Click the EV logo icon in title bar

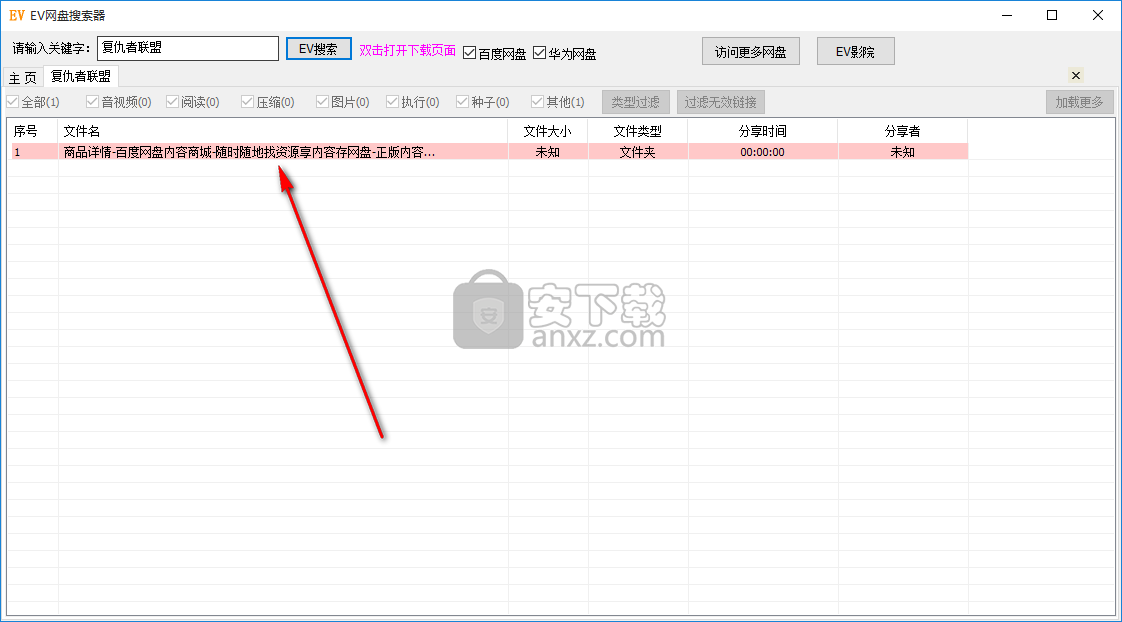(16, 15)
